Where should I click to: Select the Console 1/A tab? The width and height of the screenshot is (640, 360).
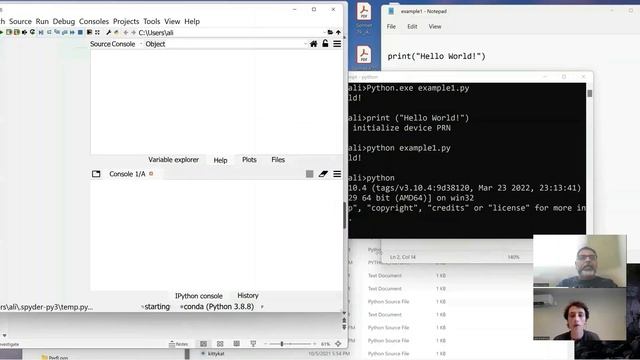click(x=127, y=174)
